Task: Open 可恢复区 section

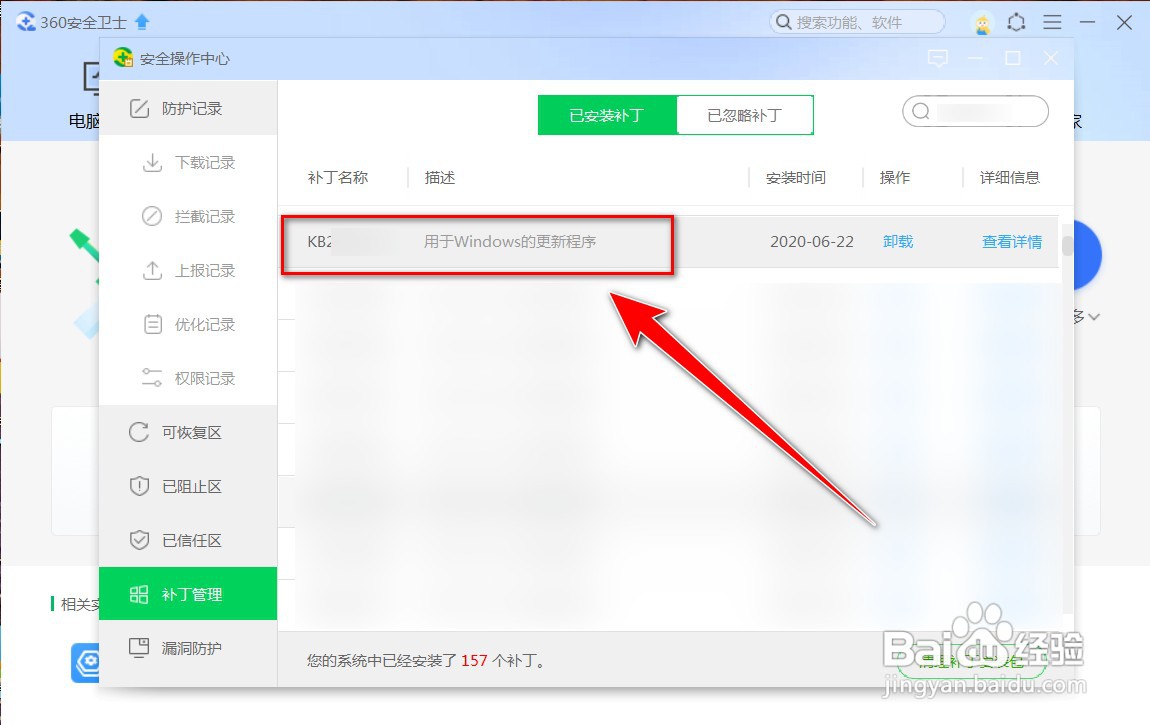Action: pyautogui.click(x=188, y=433)
